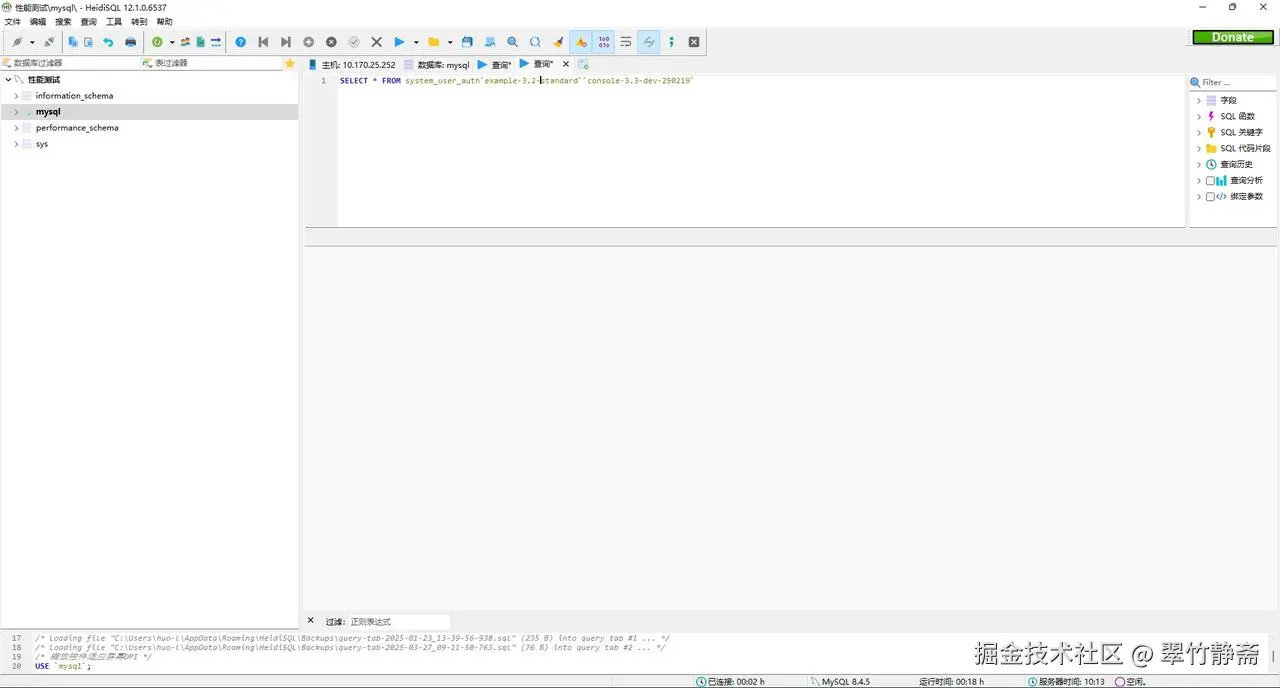Screen dimensions: 1280x688
Task: Open the 工具 menu
Action: (x=114, y=22)
